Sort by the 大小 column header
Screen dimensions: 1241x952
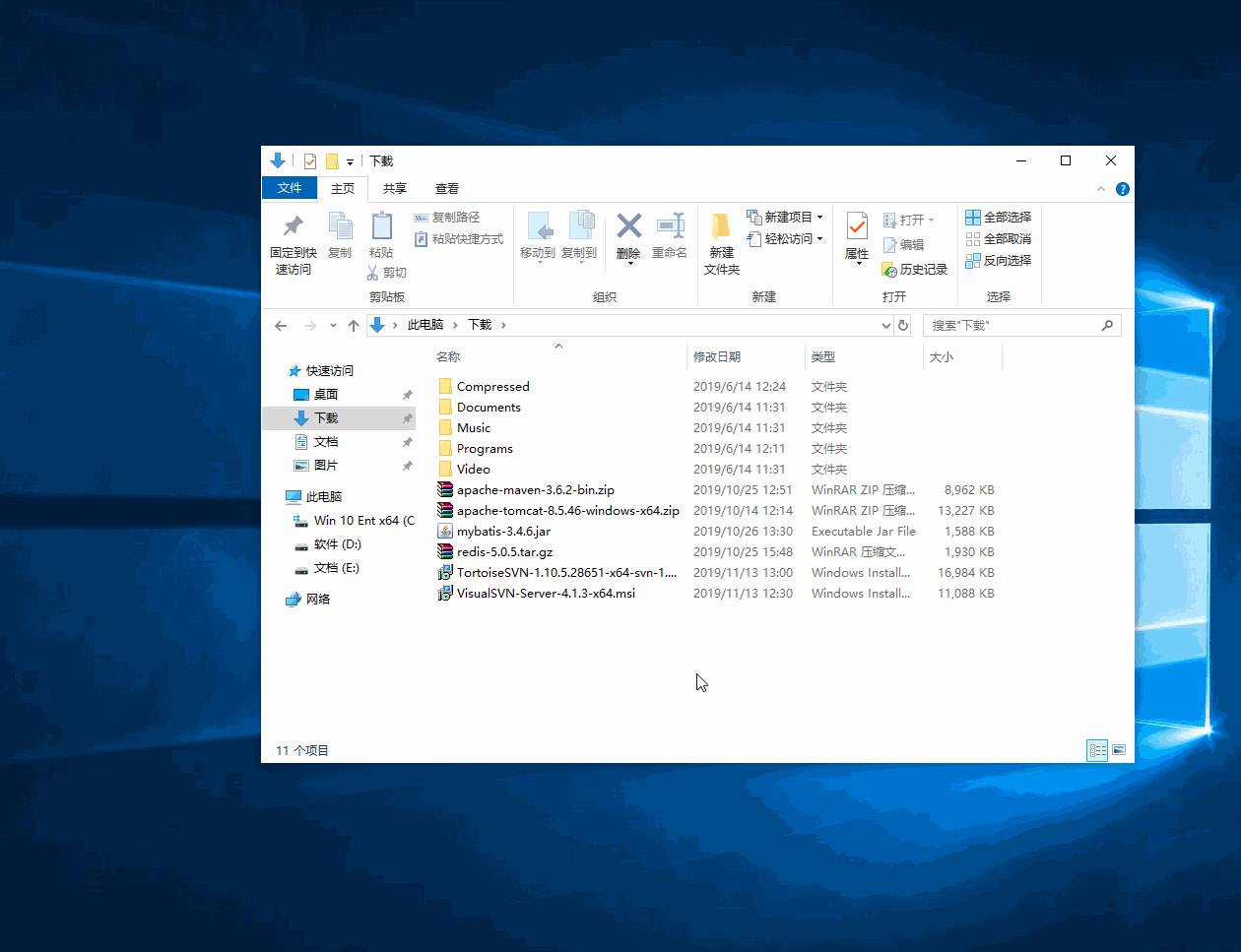tap(962, 357)
